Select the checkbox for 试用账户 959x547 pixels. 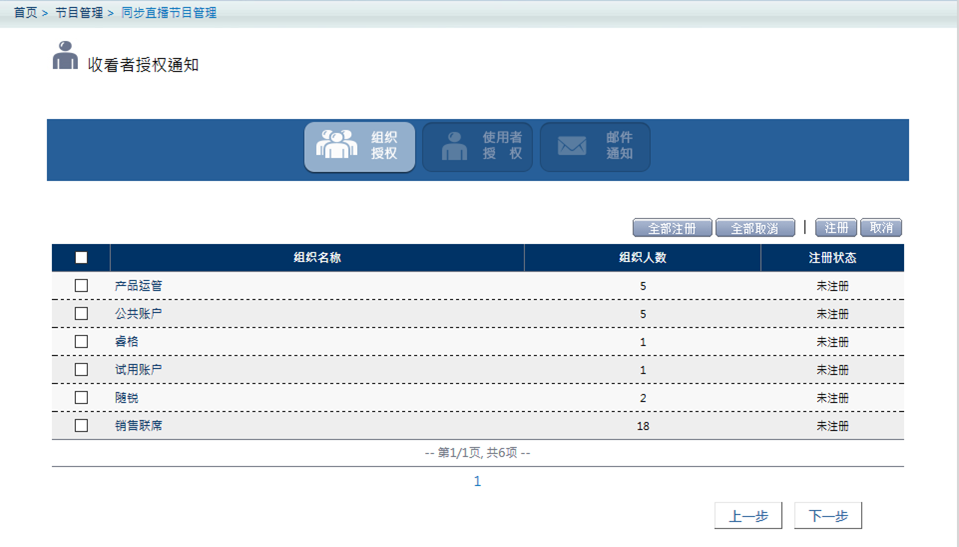pos(81,370)
